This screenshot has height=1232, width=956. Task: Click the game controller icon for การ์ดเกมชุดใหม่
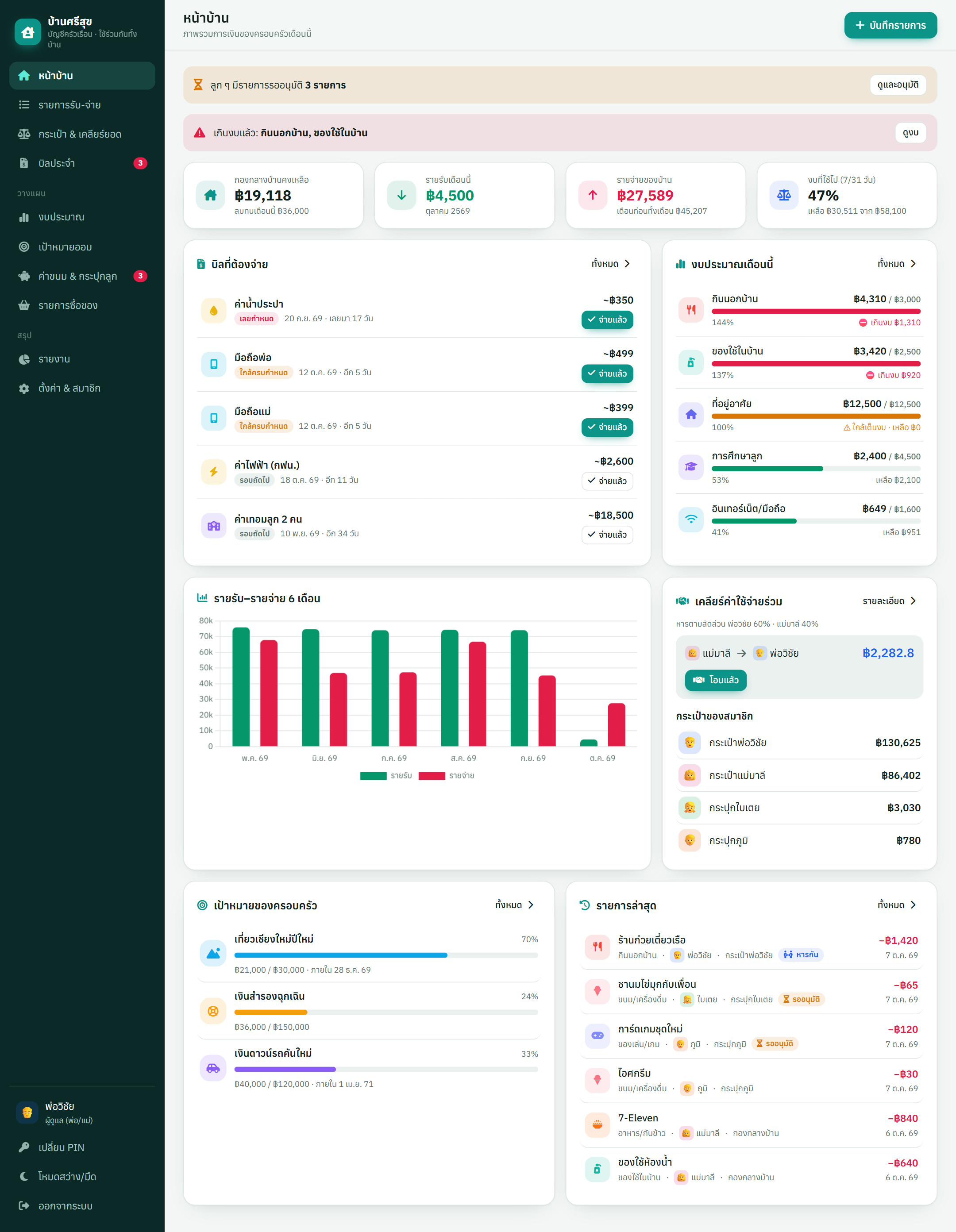point(597,1036)
